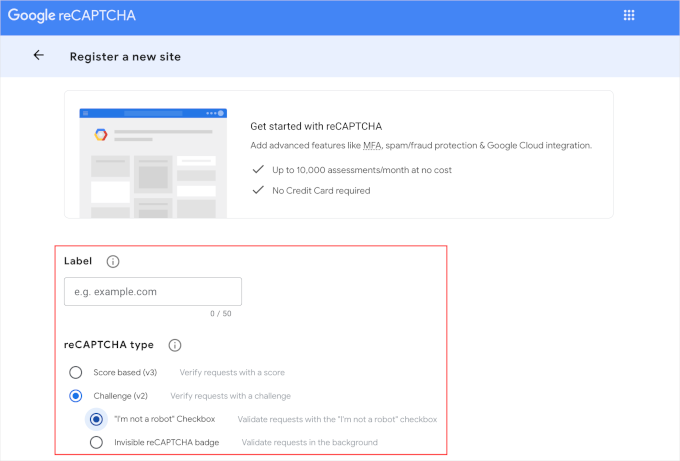Click the back arrow icon
The width and height of the screenshot is (680, 461).
(x=39, y=56)
